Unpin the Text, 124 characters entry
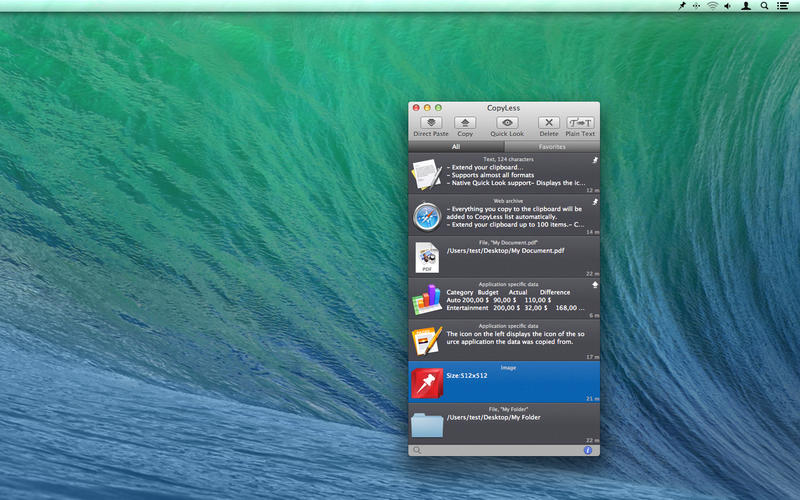 [x=594, y=159]
